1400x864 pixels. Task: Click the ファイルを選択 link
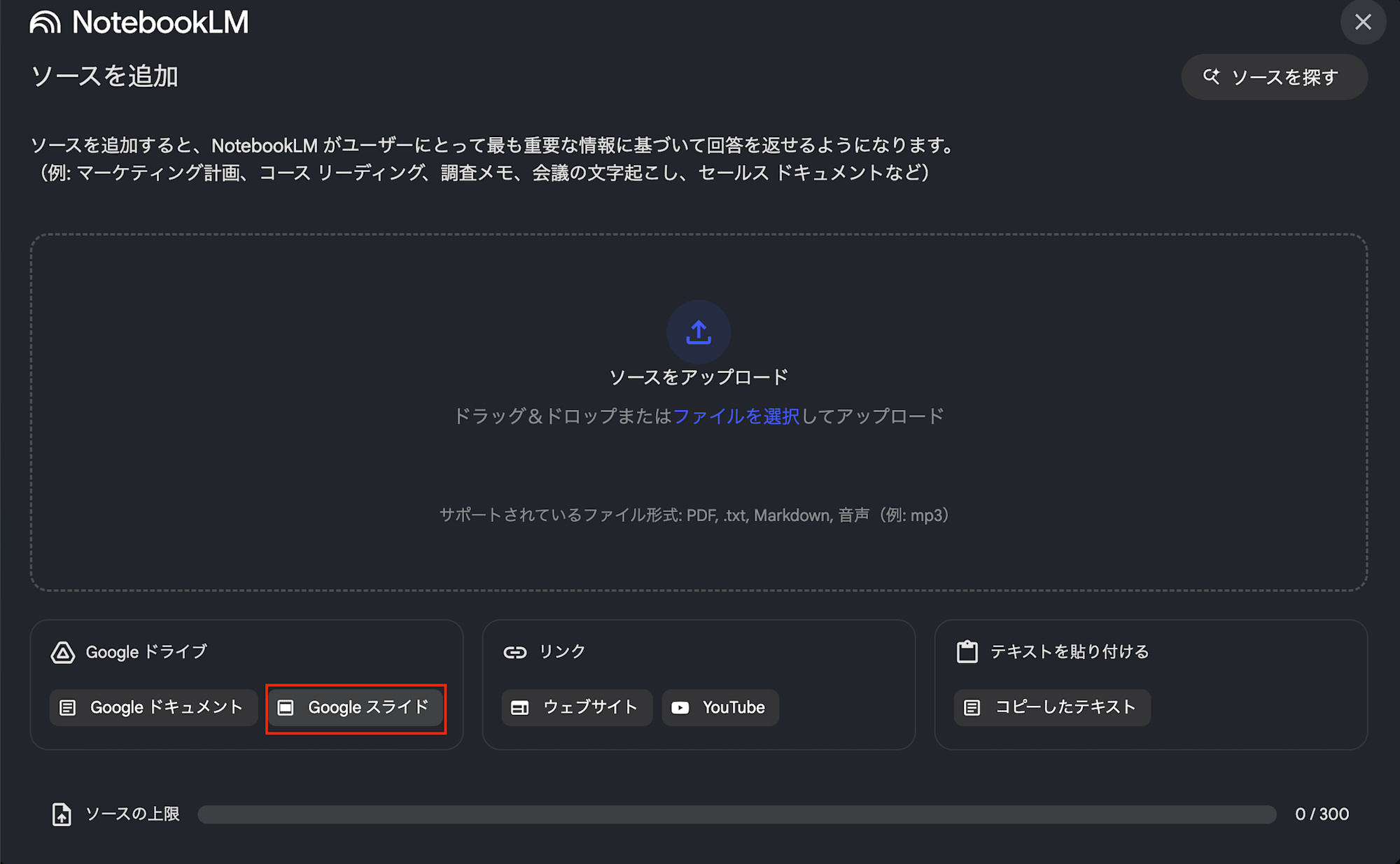click(736, 417)
